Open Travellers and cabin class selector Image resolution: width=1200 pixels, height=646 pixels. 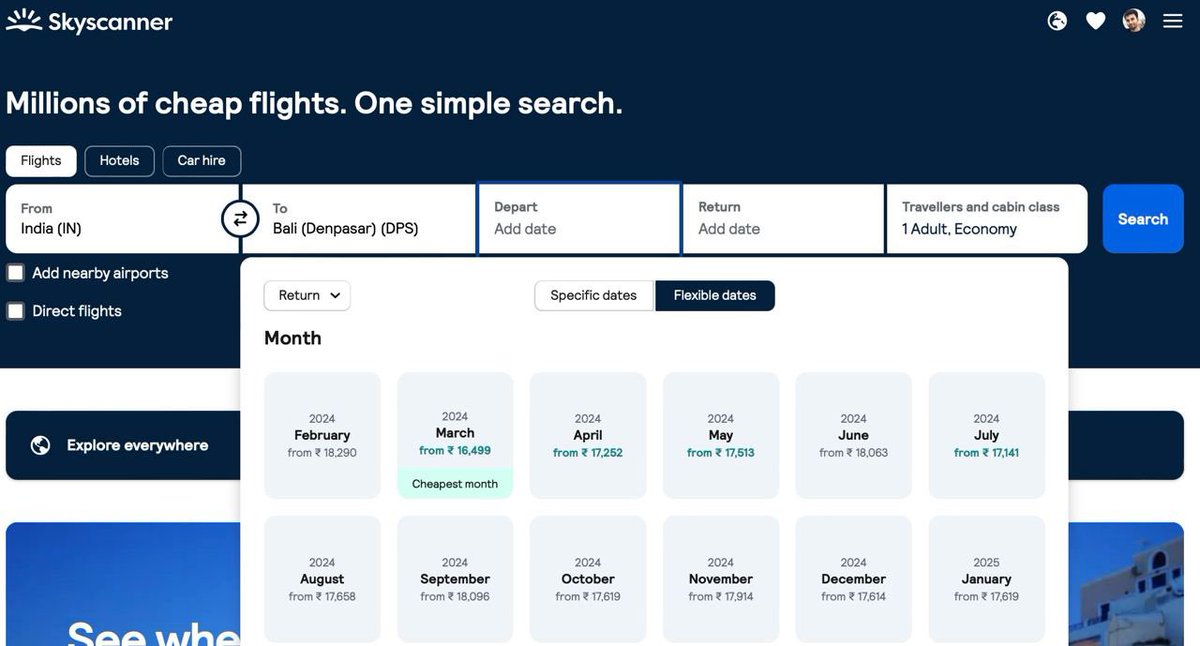pyautogui.click(x=986, y=219)
